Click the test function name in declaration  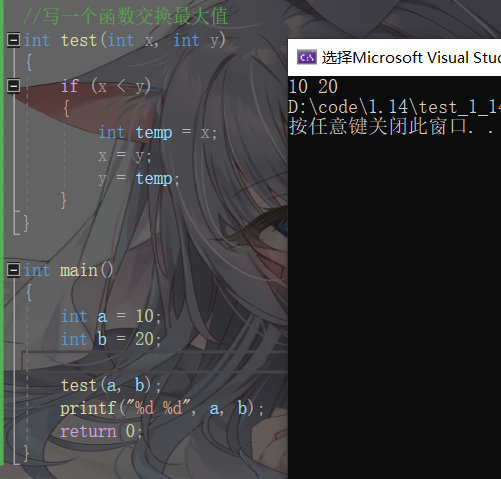(79, 40)
